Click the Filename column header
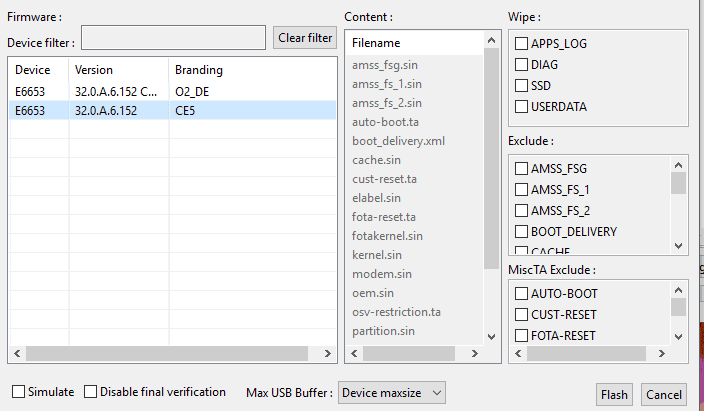Image resolution: width=704 pixels, height=411 pixels. (x=415, y=43)
